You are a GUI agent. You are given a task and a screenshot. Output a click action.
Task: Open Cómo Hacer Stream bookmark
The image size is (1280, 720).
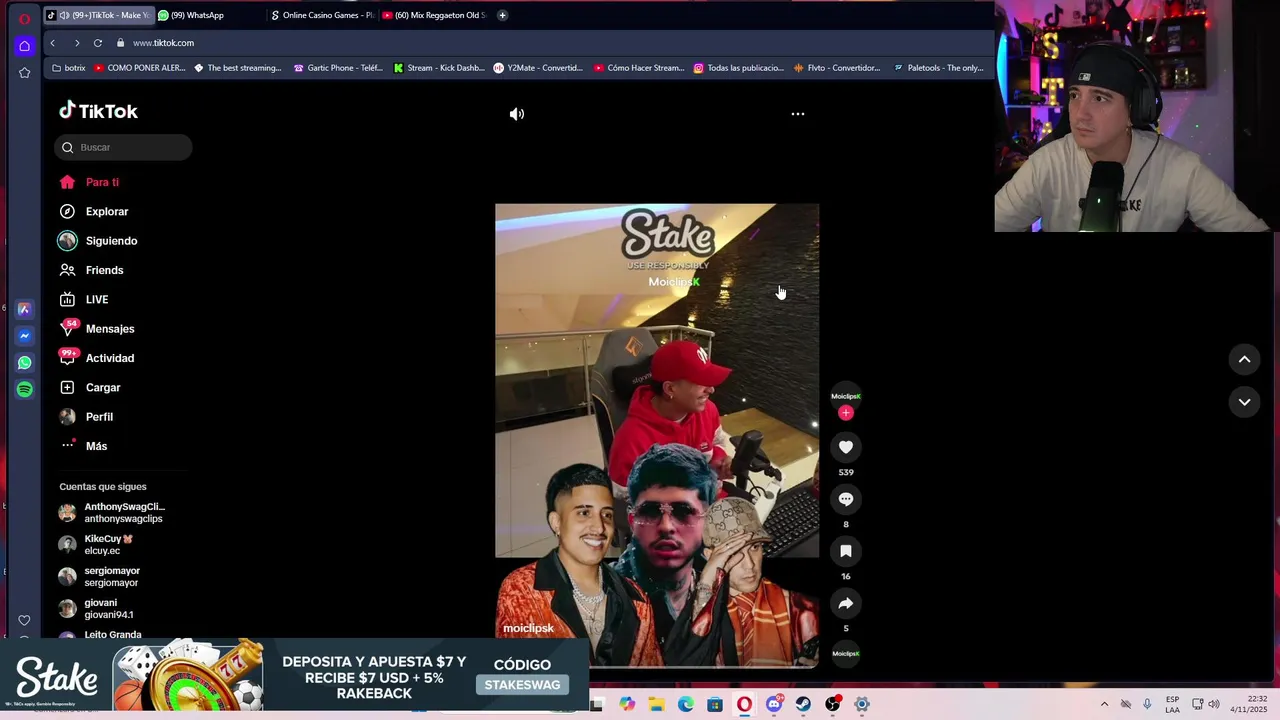point(639,68)
